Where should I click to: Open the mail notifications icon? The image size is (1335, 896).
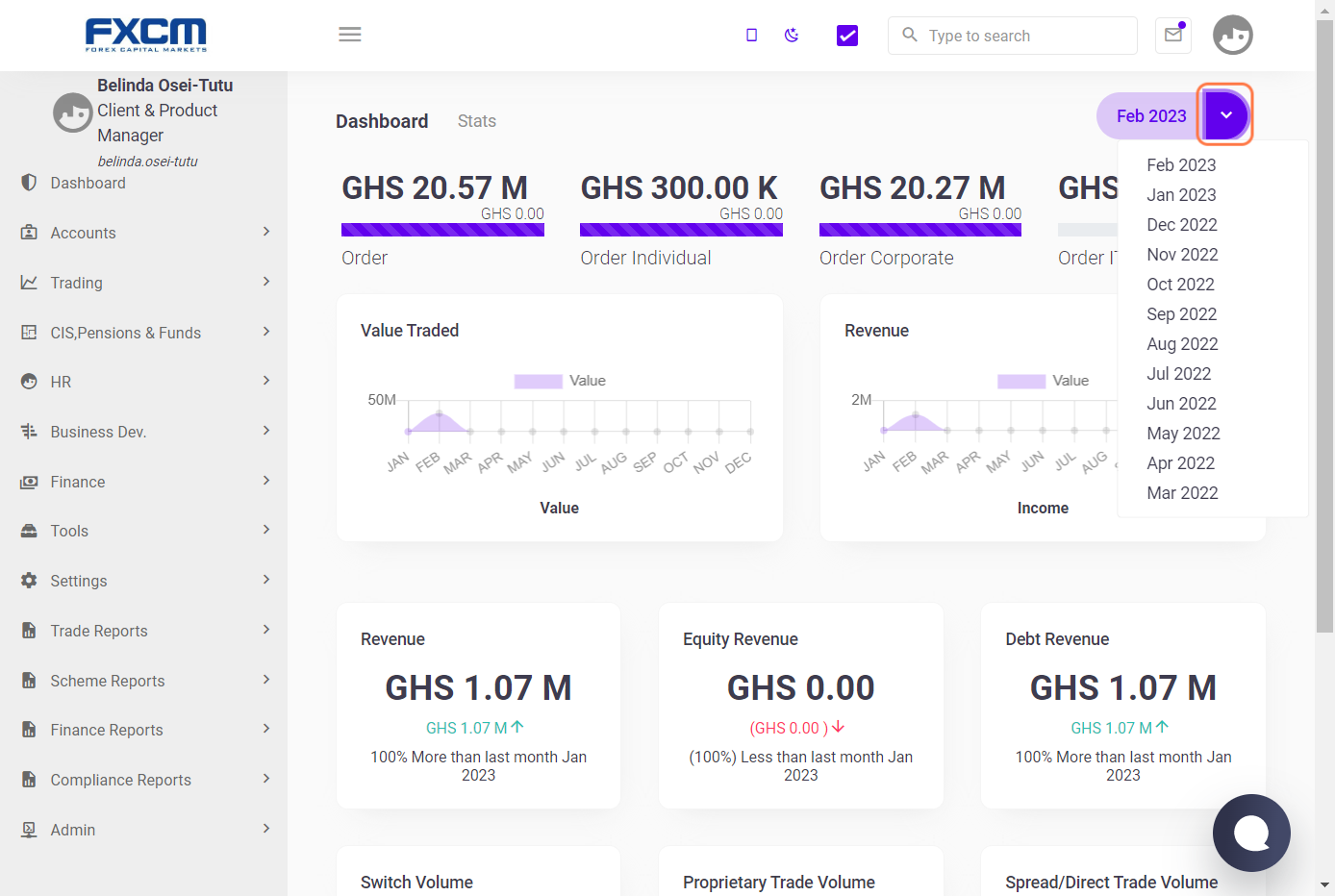tap(1173, 35)
